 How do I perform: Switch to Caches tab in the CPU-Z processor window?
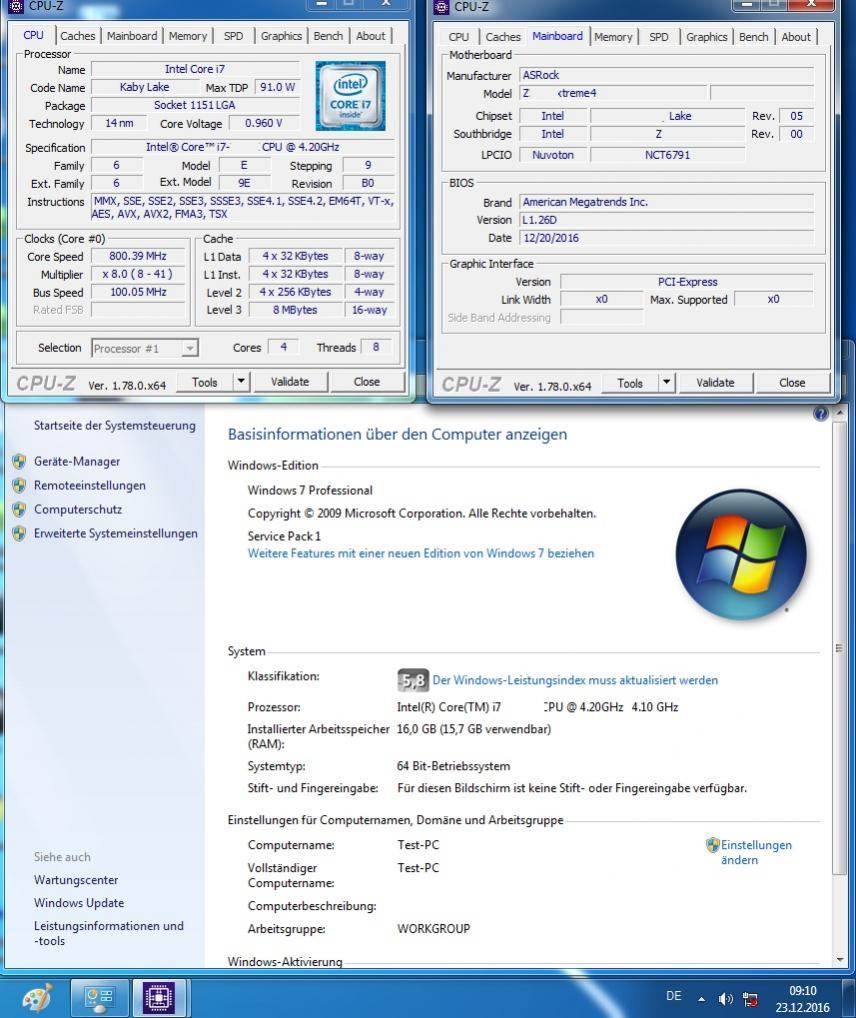click(x=77, y=36)
